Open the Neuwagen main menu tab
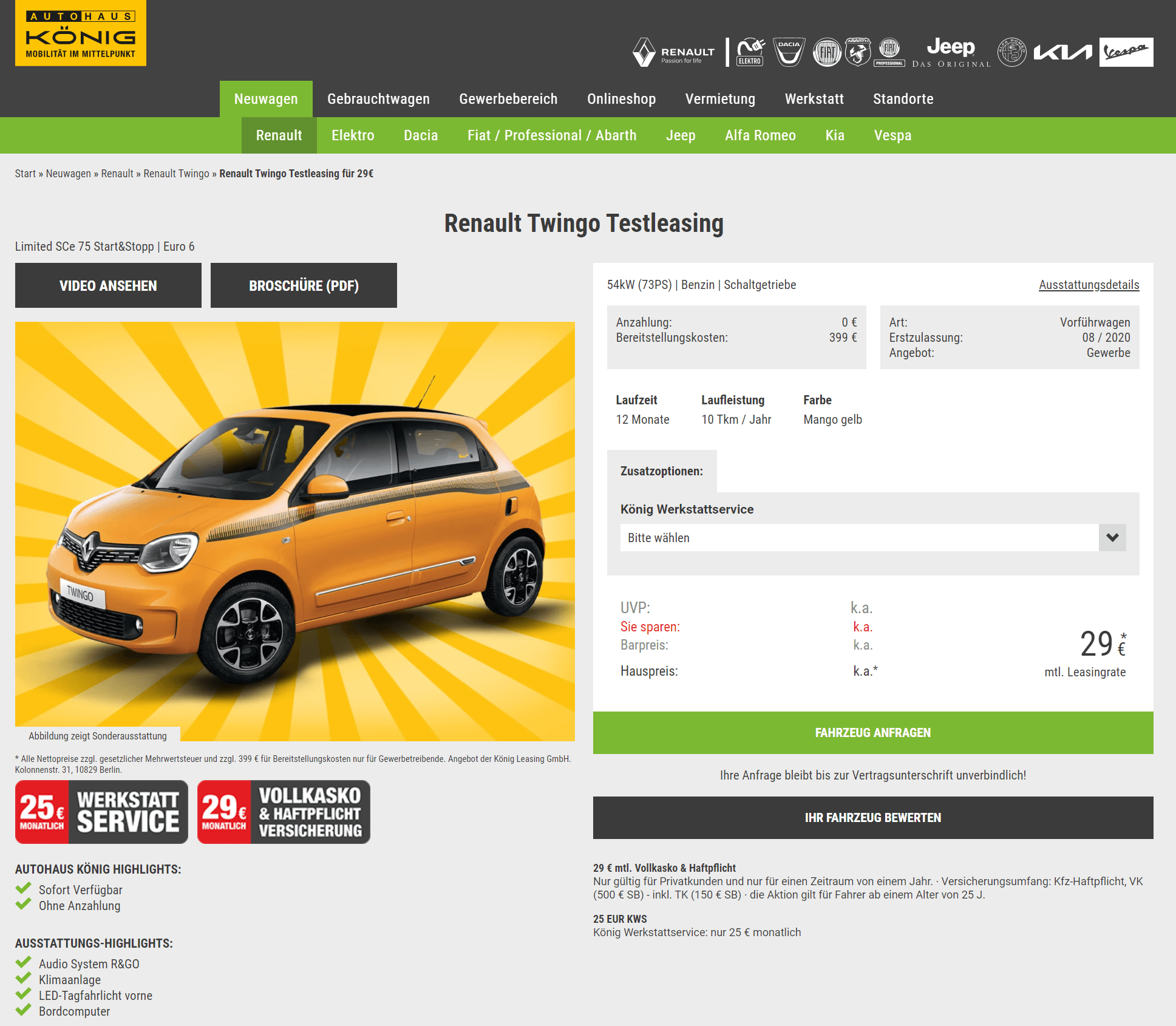The width and height of the screenshot is (1176, 1026). [x=266, y=99]
